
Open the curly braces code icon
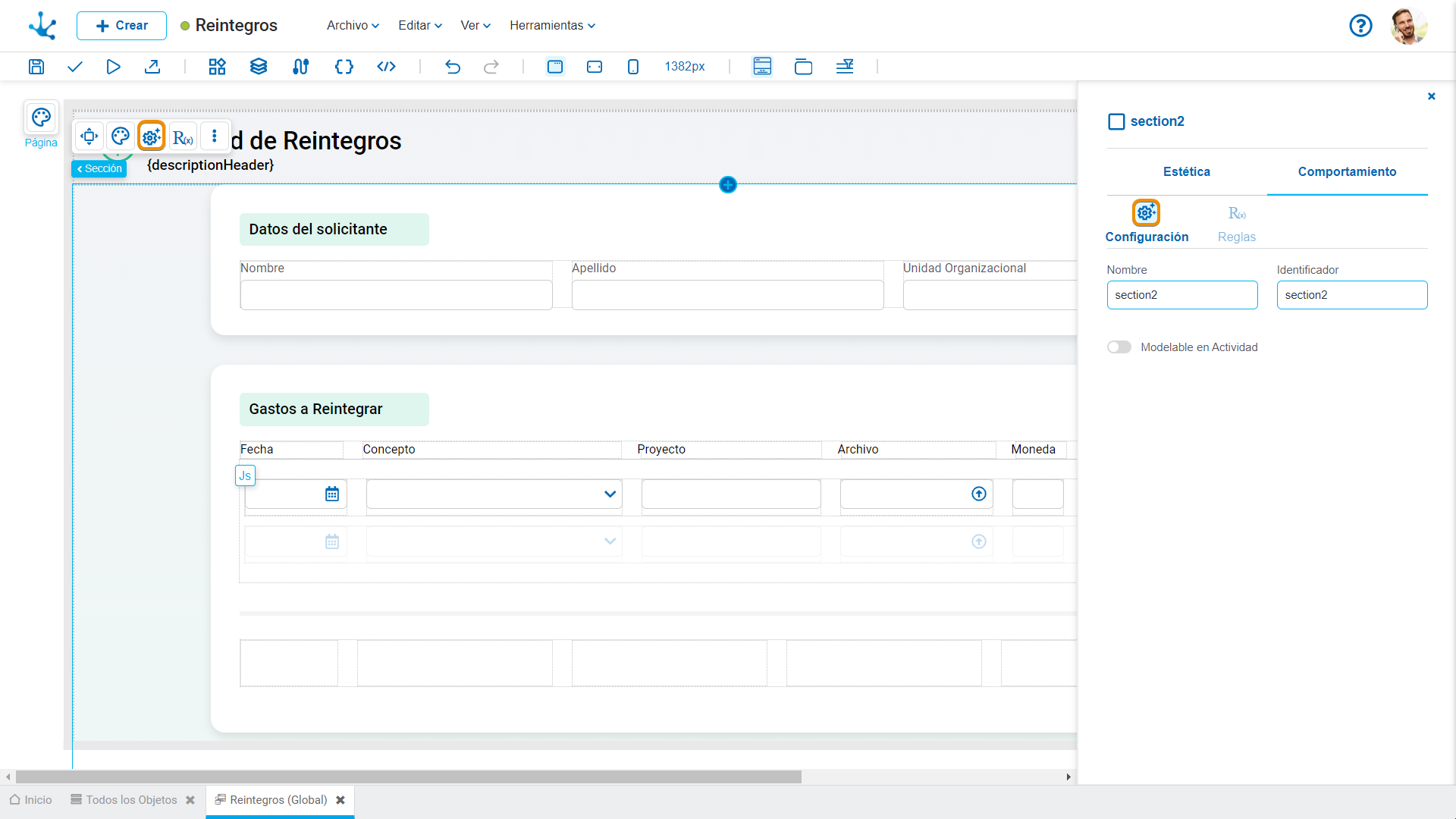344,67
